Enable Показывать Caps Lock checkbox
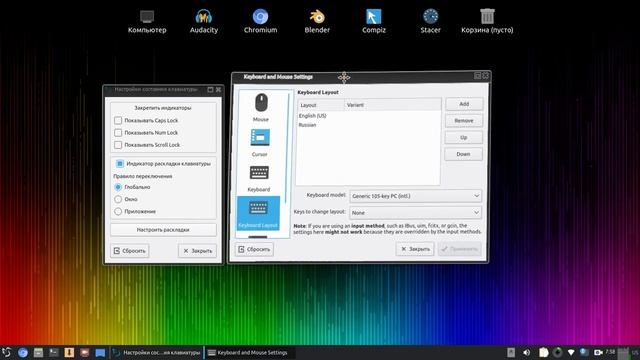640x360 pixels. click(118, 120)
